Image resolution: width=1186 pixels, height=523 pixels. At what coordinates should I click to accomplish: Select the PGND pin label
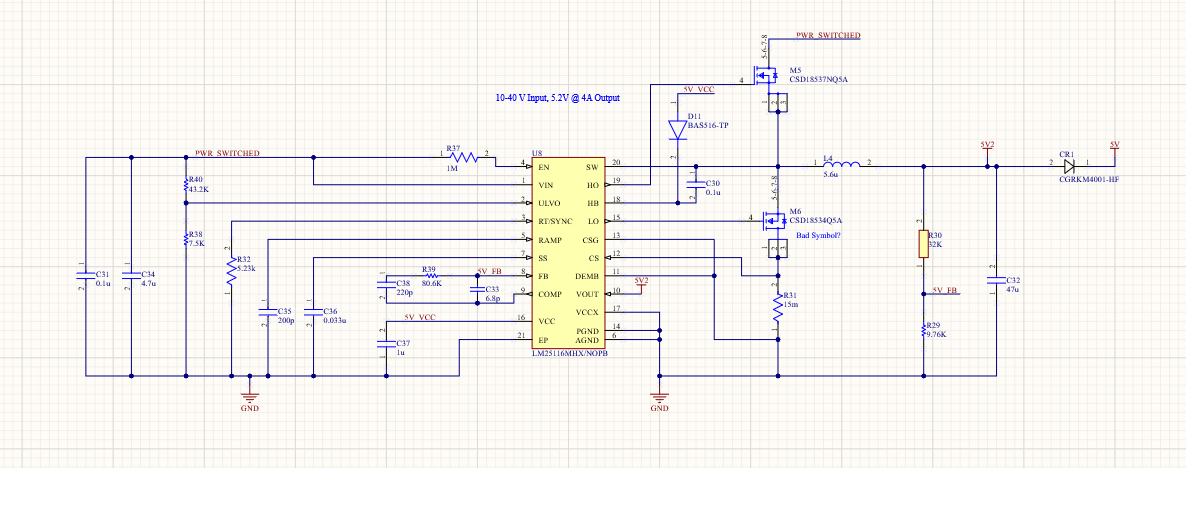coord(588,330)
